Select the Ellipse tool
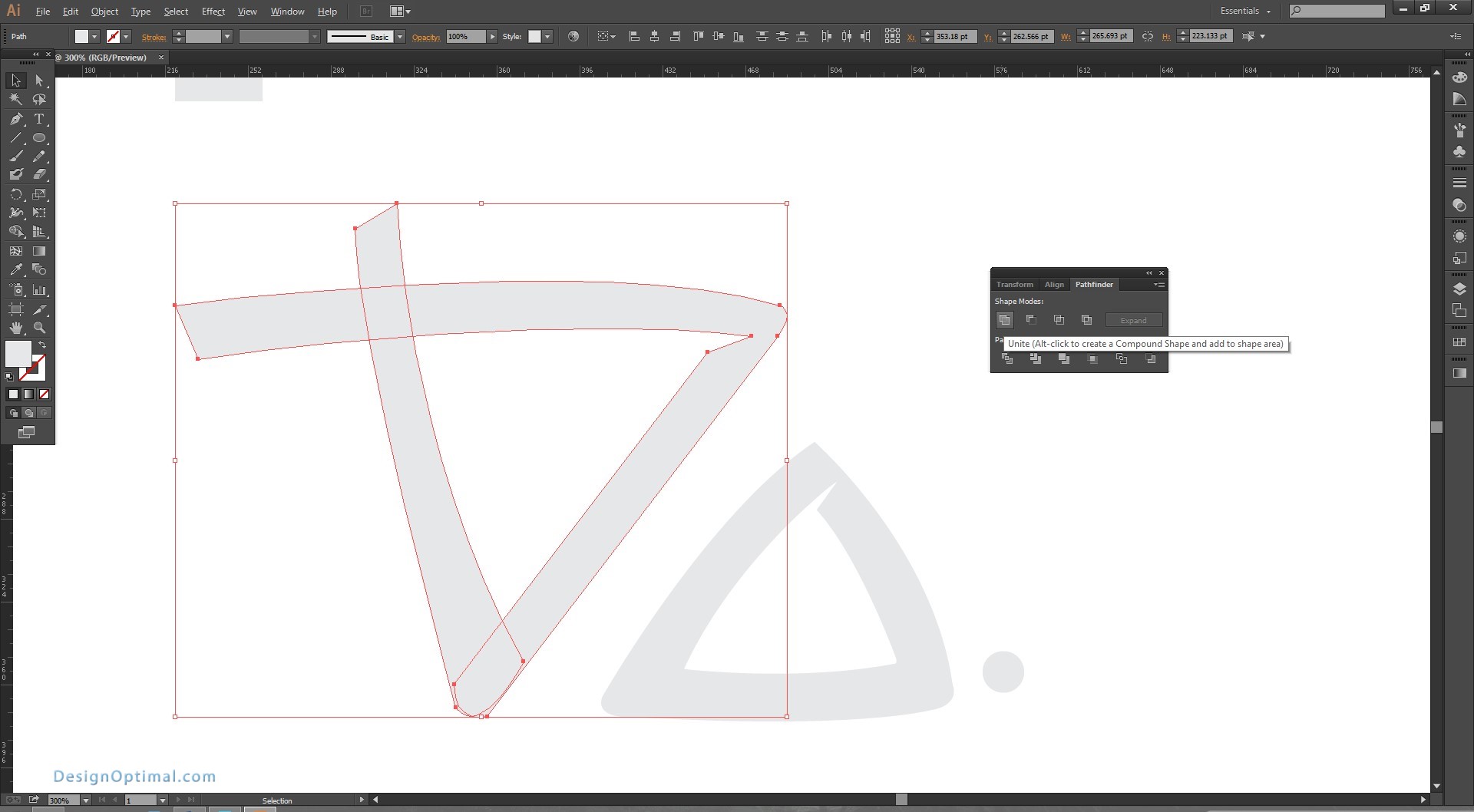This screenshot has height=812, width=1474. [39, 138]
